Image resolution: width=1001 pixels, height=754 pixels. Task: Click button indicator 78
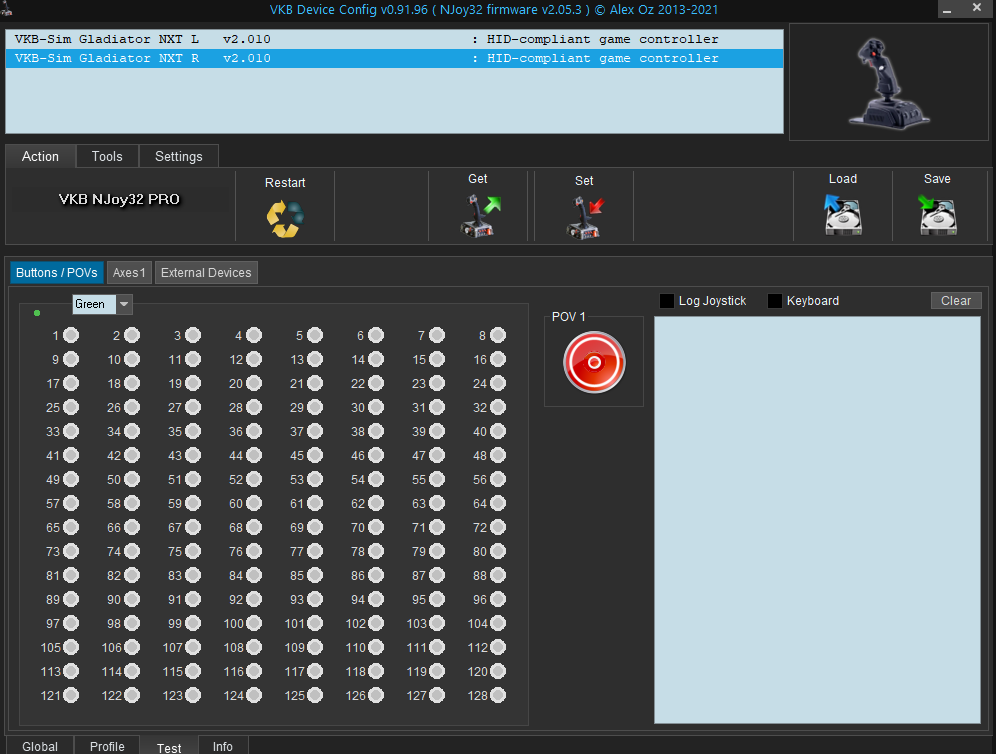click(x=376, y=551)
